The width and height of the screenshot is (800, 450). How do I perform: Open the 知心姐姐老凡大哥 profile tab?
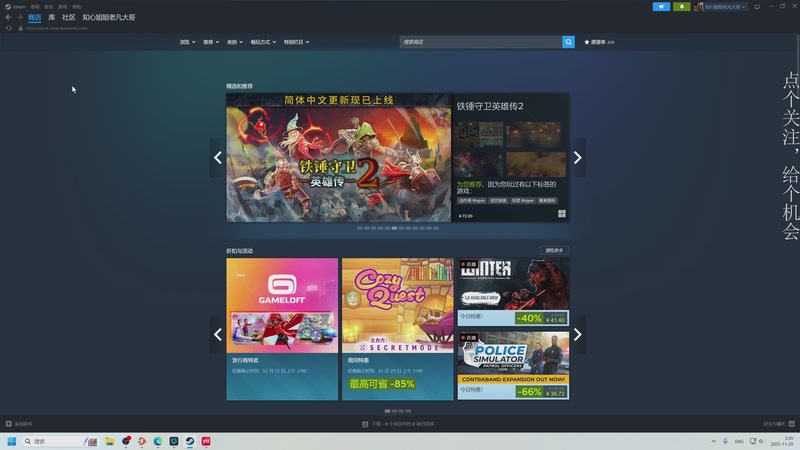109,17
